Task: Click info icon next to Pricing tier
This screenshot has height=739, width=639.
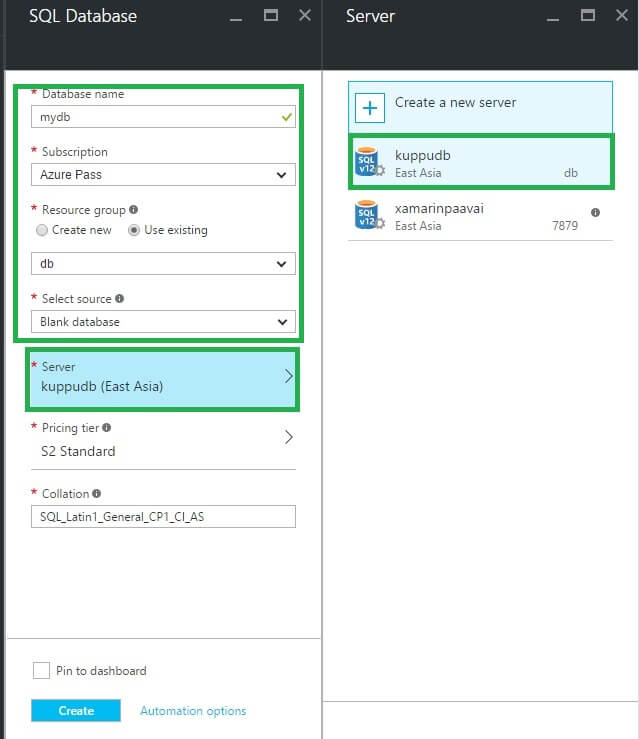Action: pos(106,427)
